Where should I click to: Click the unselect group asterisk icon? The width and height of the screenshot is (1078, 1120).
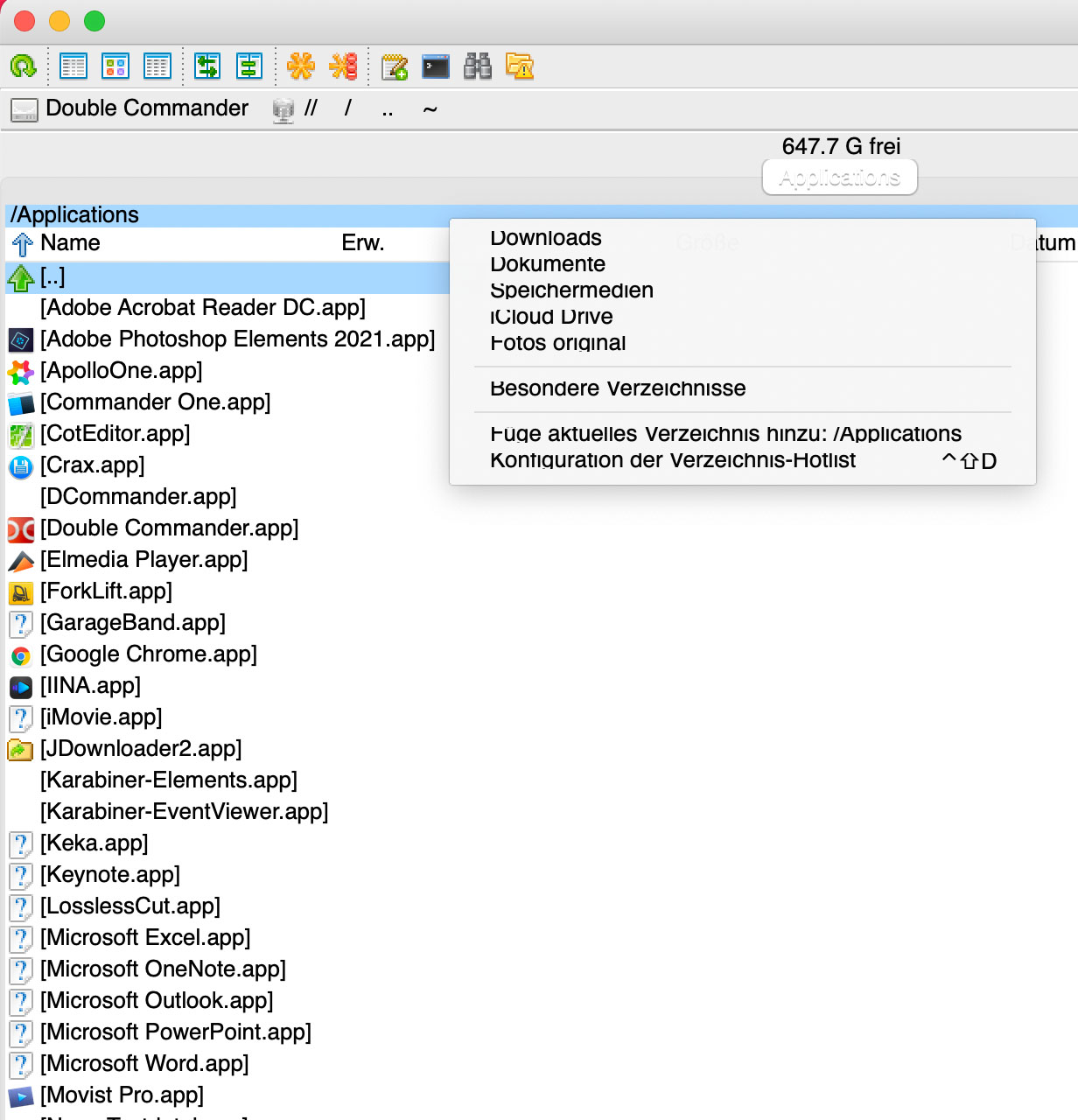pos(343,66)
